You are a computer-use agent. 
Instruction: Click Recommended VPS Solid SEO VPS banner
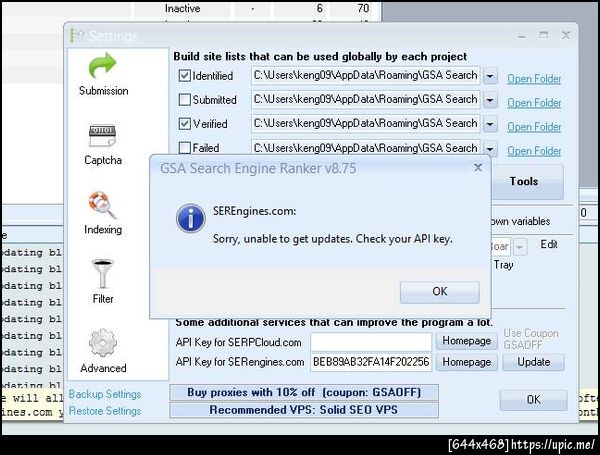(304, 410)
